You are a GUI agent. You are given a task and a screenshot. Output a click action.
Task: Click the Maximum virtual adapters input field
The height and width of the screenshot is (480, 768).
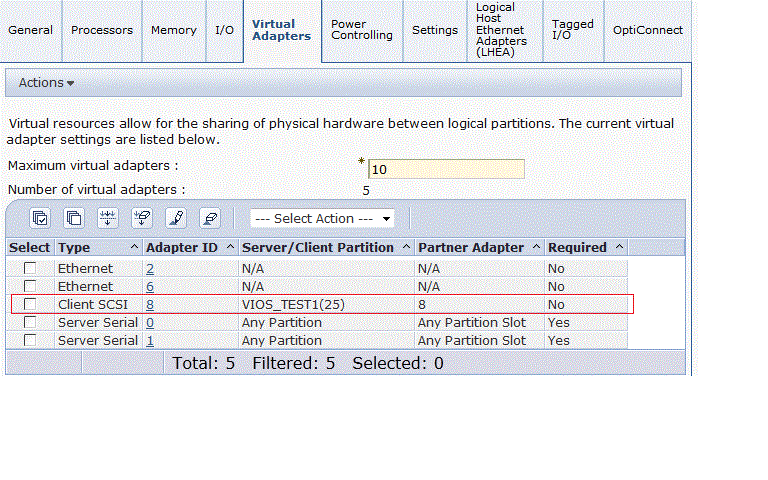coord(446,169)
